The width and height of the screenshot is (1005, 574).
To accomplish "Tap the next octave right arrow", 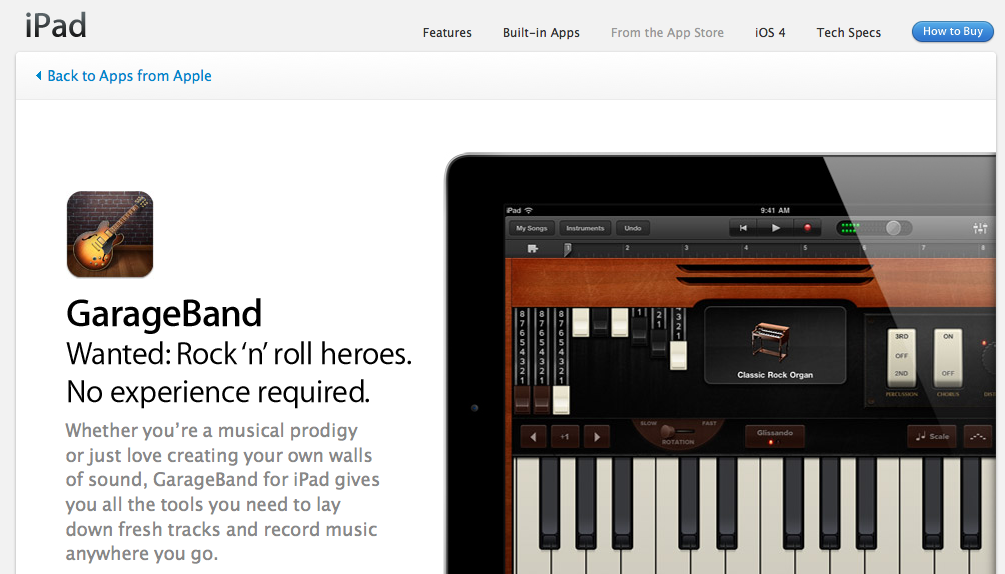I will 597,437.
